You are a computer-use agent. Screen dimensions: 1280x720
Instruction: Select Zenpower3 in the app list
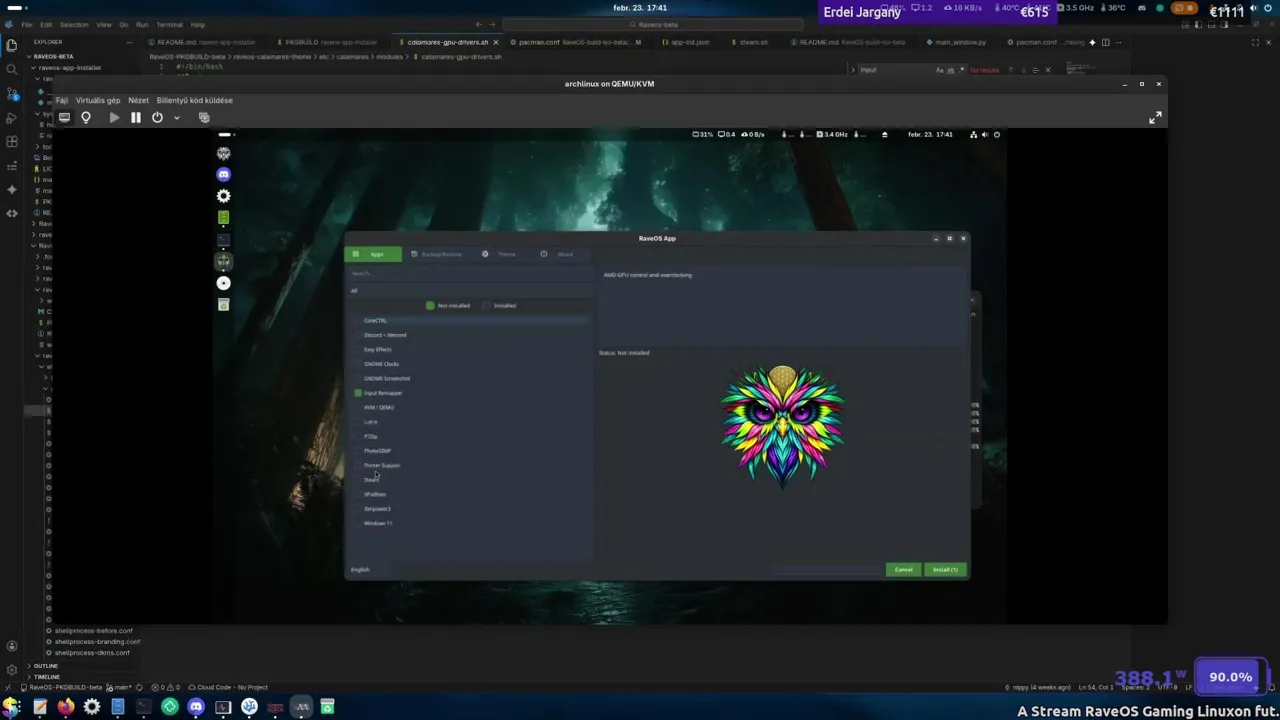coord(377,509)
